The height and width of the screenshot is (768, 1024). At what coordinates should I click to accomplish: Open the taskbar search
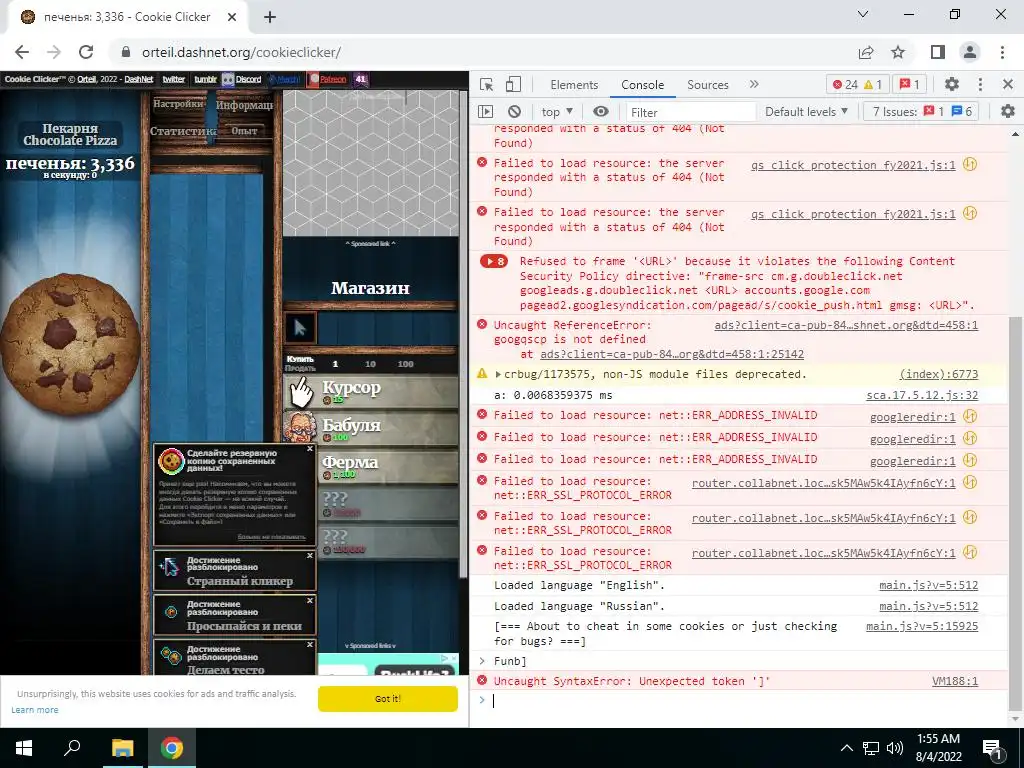(72, 748)
